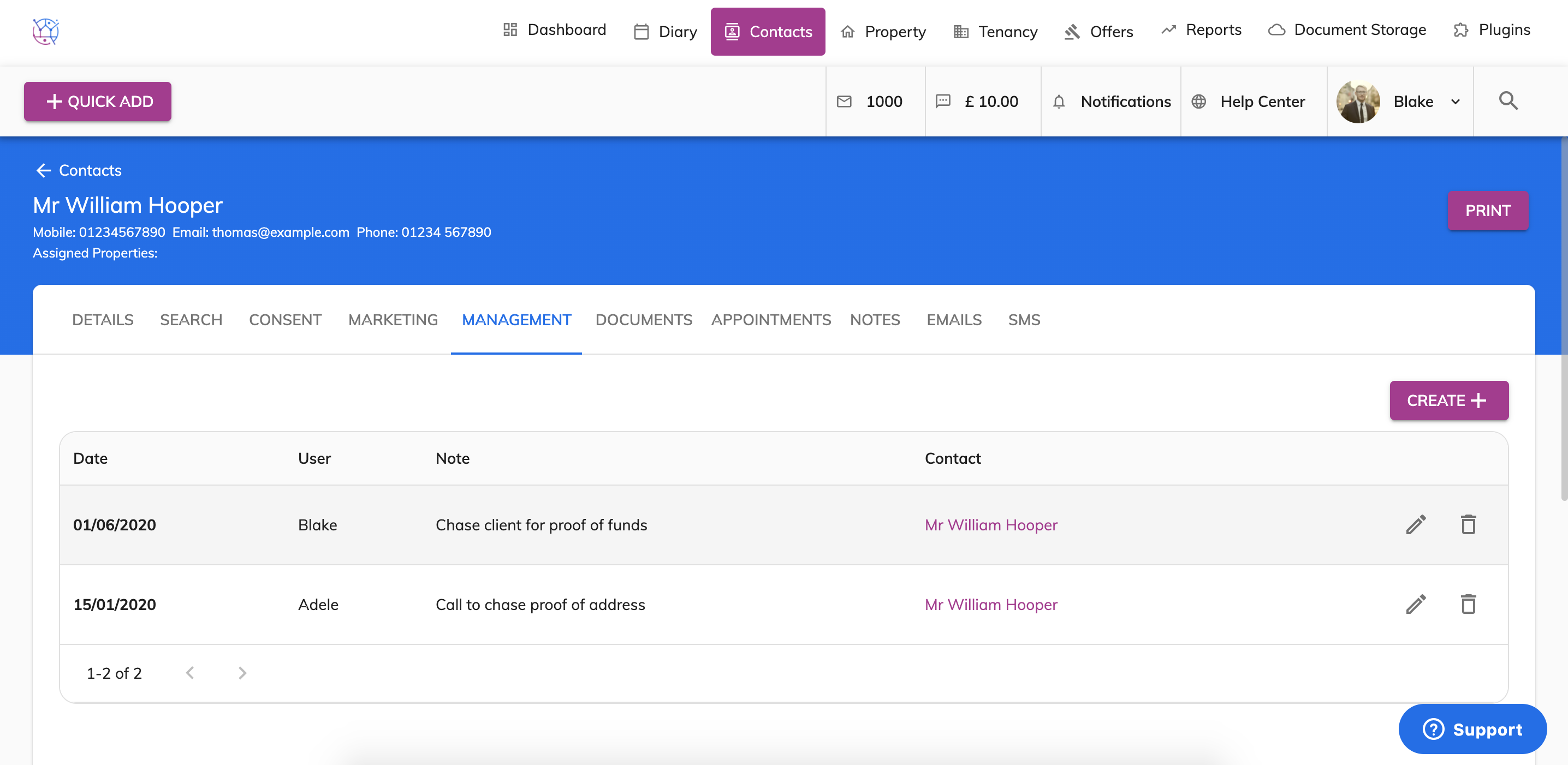This screenshot has height=765, width=1568.
Task: Go to previous page of notes
Action: [190, 673]
